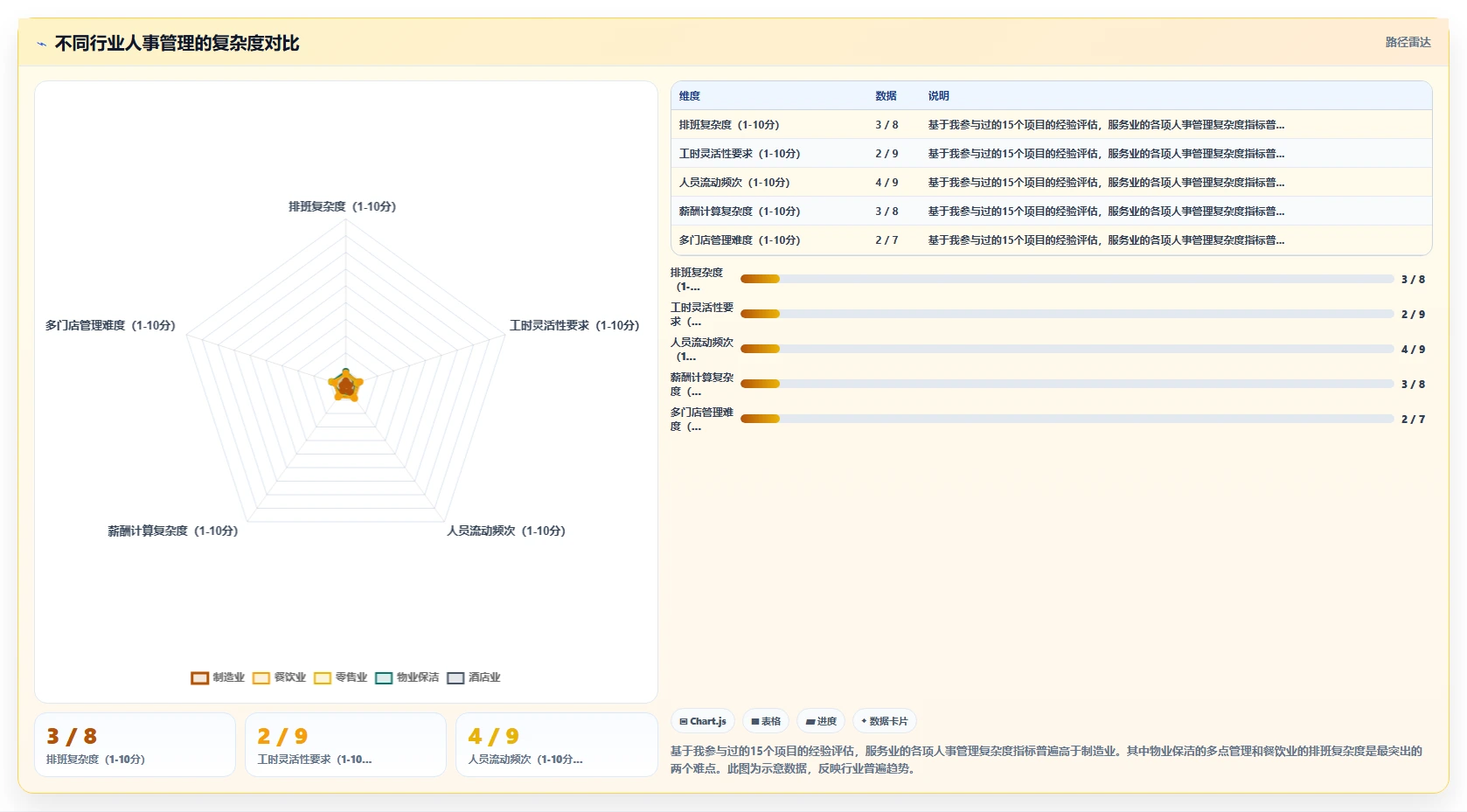Toggle the 制造业 legend dataset
This screenshot has height=812, width=1467.
pyautogui.click(x=218, y=677)
